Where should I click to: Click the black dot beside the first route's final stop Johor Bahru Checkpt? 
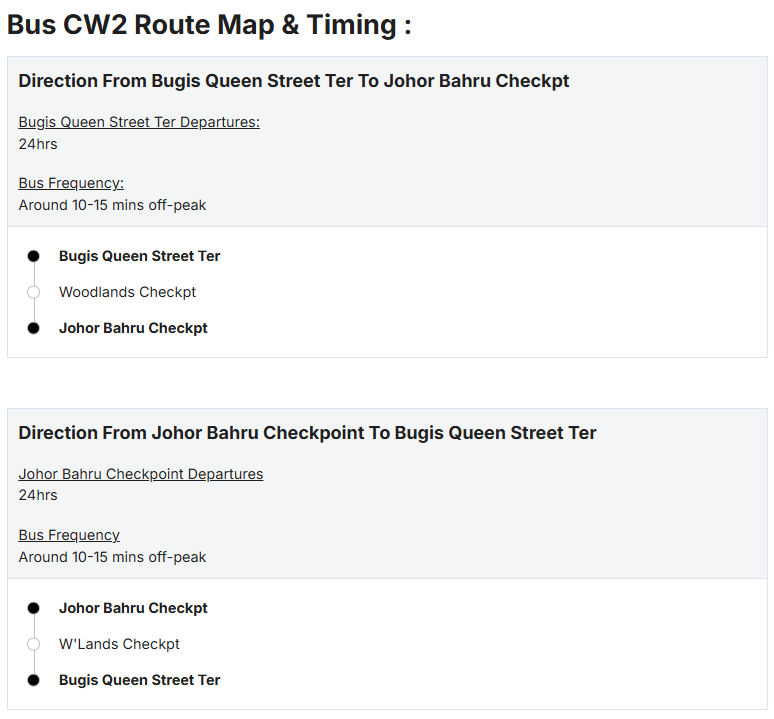pyautogui.click(x=33, y=328)
